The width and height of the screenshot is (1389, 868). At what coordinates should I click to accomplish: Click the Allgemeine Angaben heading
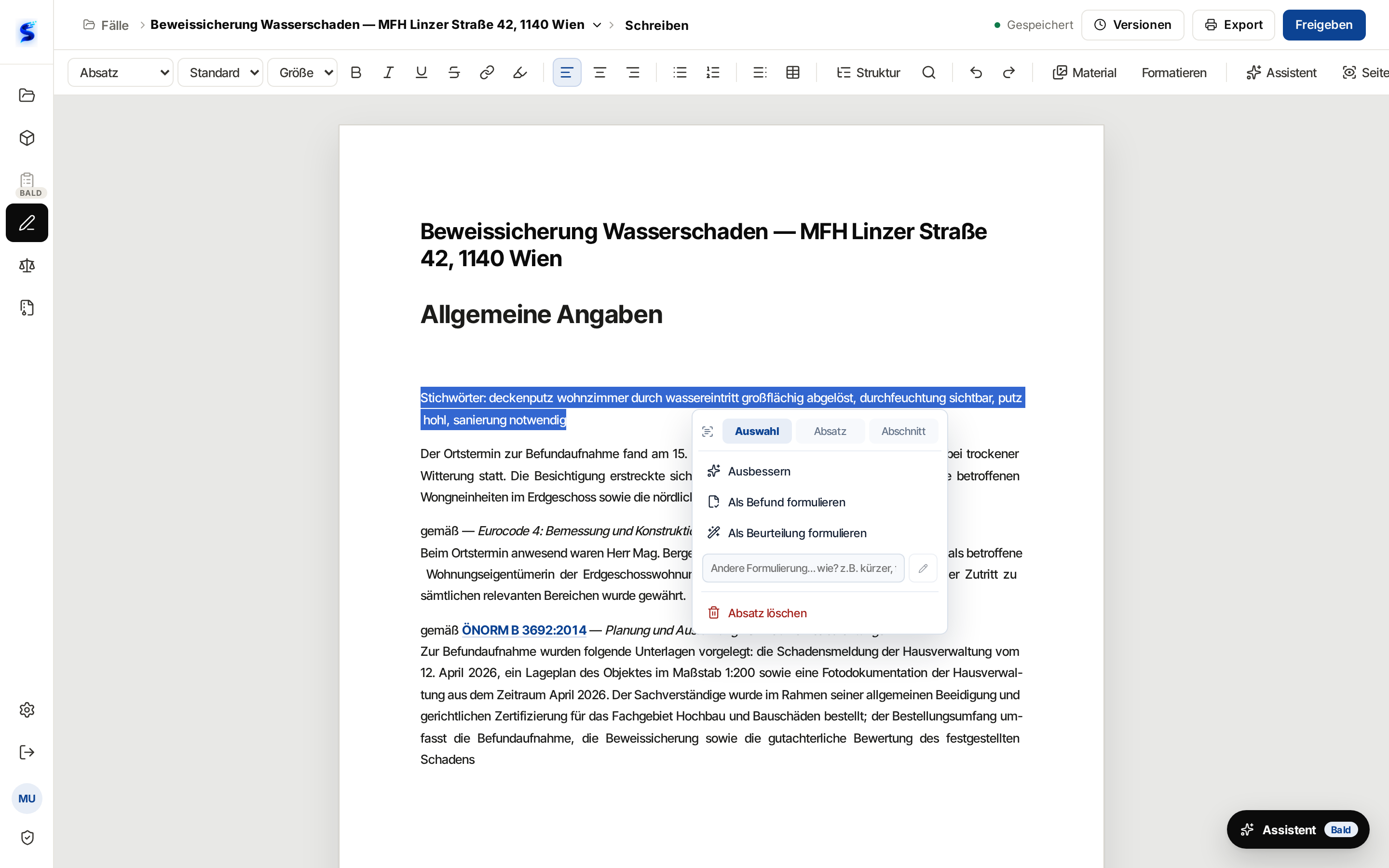(541, 314)
